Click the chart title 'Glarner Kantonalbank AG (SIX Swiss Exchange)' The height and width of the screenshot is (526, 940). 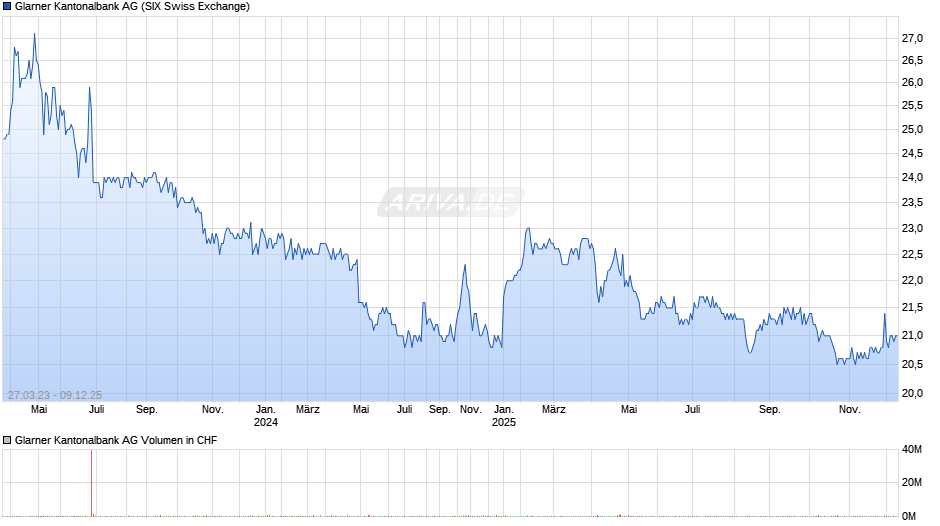(132, 7)
